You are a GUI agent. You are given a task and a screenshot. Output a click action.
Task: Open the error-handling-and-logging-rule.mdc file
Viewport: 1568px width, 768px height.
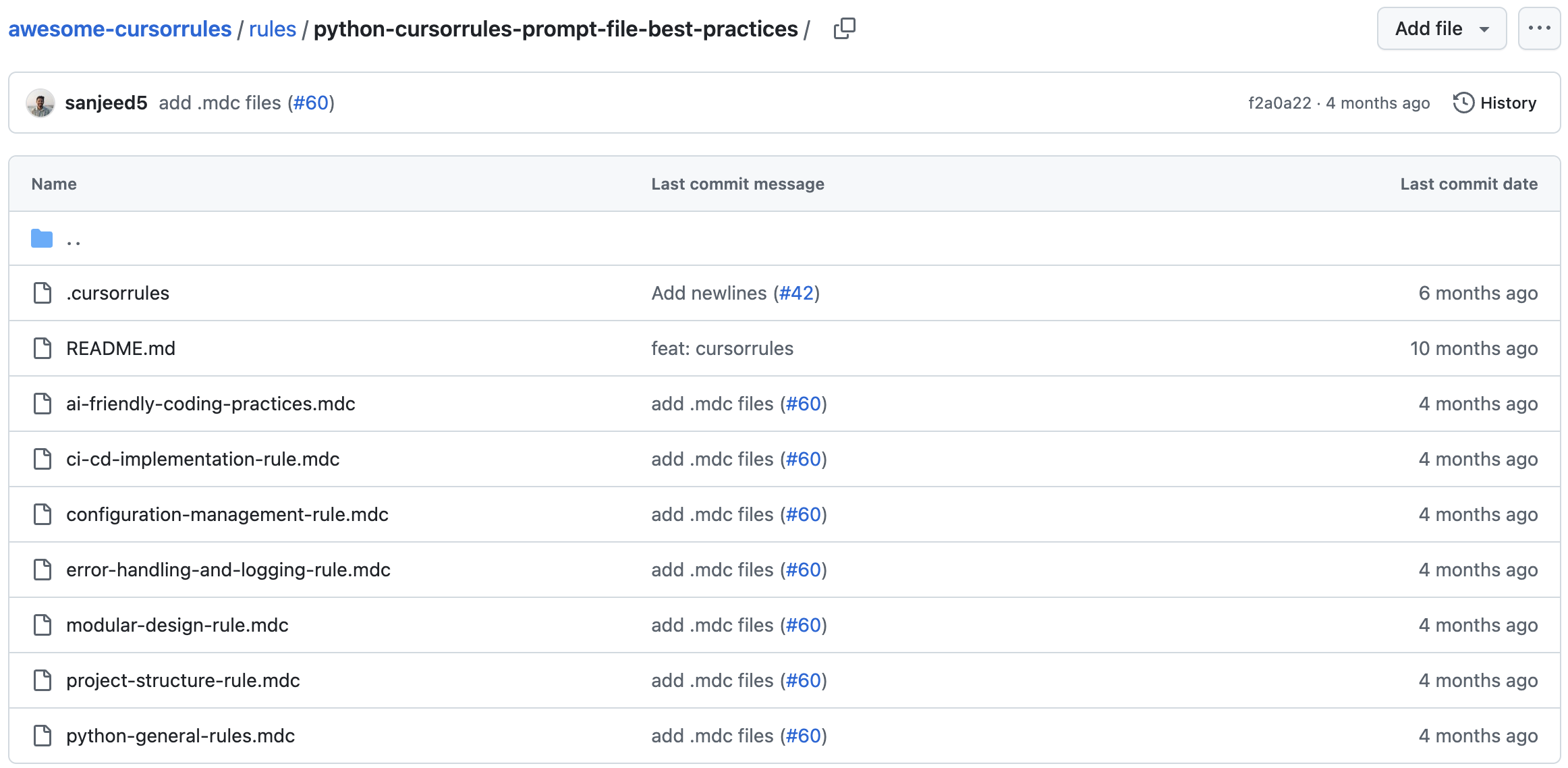[x=227, y=570]
